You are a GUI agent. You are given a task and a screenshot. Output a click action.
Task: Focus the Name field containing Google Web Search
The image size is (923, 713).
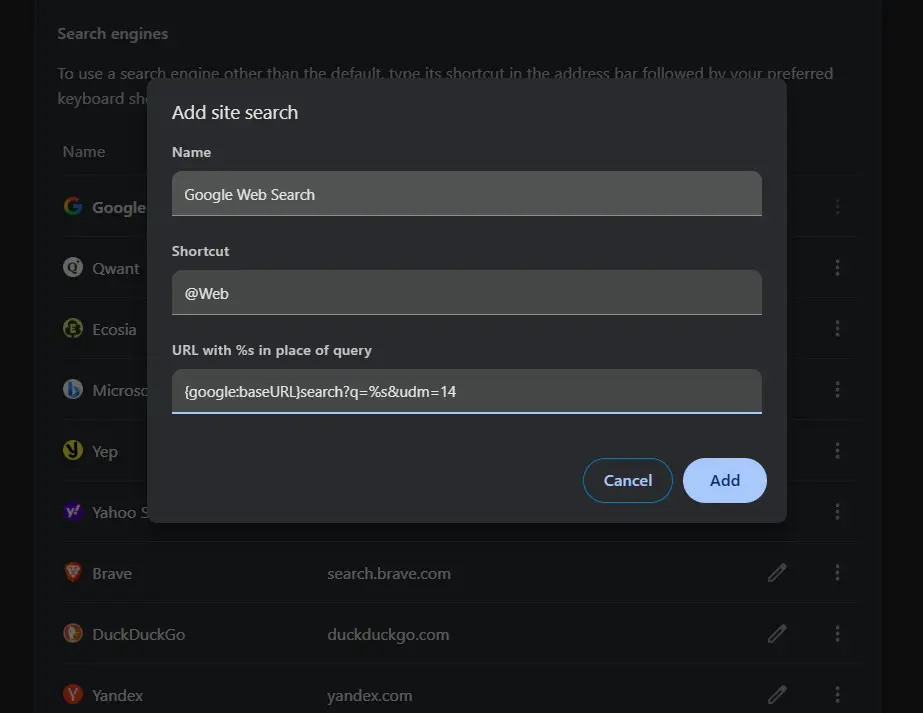(x=467, y=194)
